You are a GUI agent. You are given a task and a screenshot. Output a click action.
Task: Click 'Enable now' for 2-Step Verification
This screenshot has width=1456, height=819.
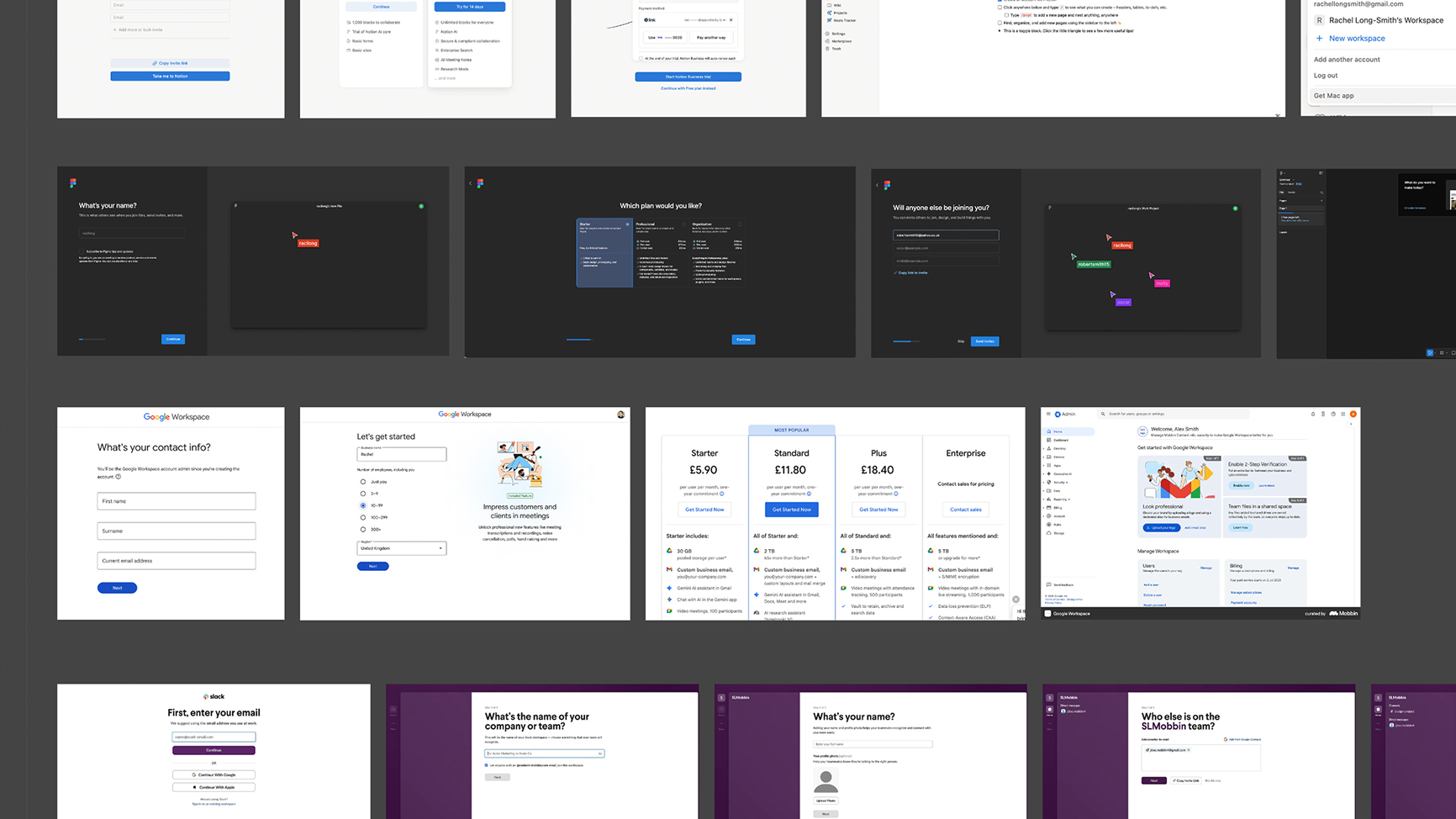pyautogui.click(x=1242, y=485)
